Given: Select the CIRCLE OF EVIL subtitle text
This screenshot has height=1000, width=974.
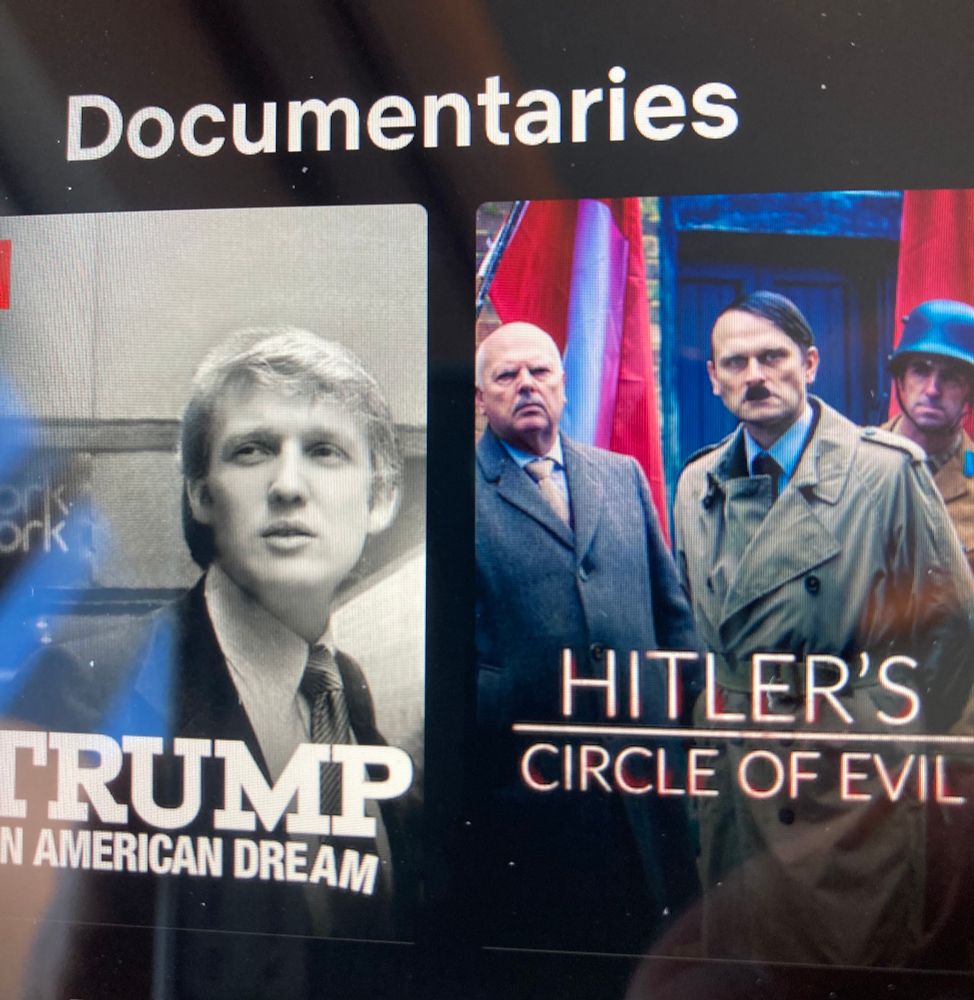Looking at the screenshot, I should [x=741, y=772].
